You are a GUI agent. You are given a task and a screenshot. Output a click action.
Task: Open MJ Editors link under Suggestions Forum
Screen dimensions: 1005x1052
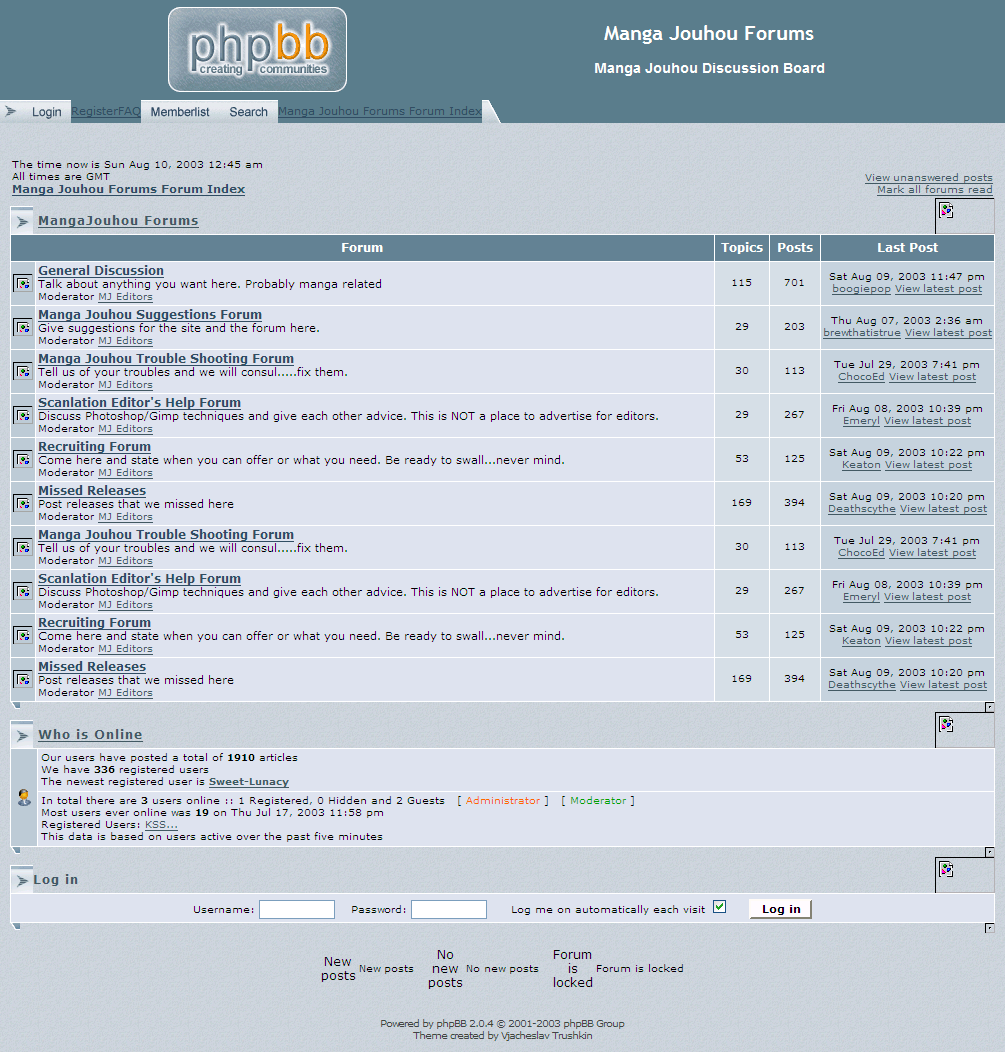pos(125,341)
